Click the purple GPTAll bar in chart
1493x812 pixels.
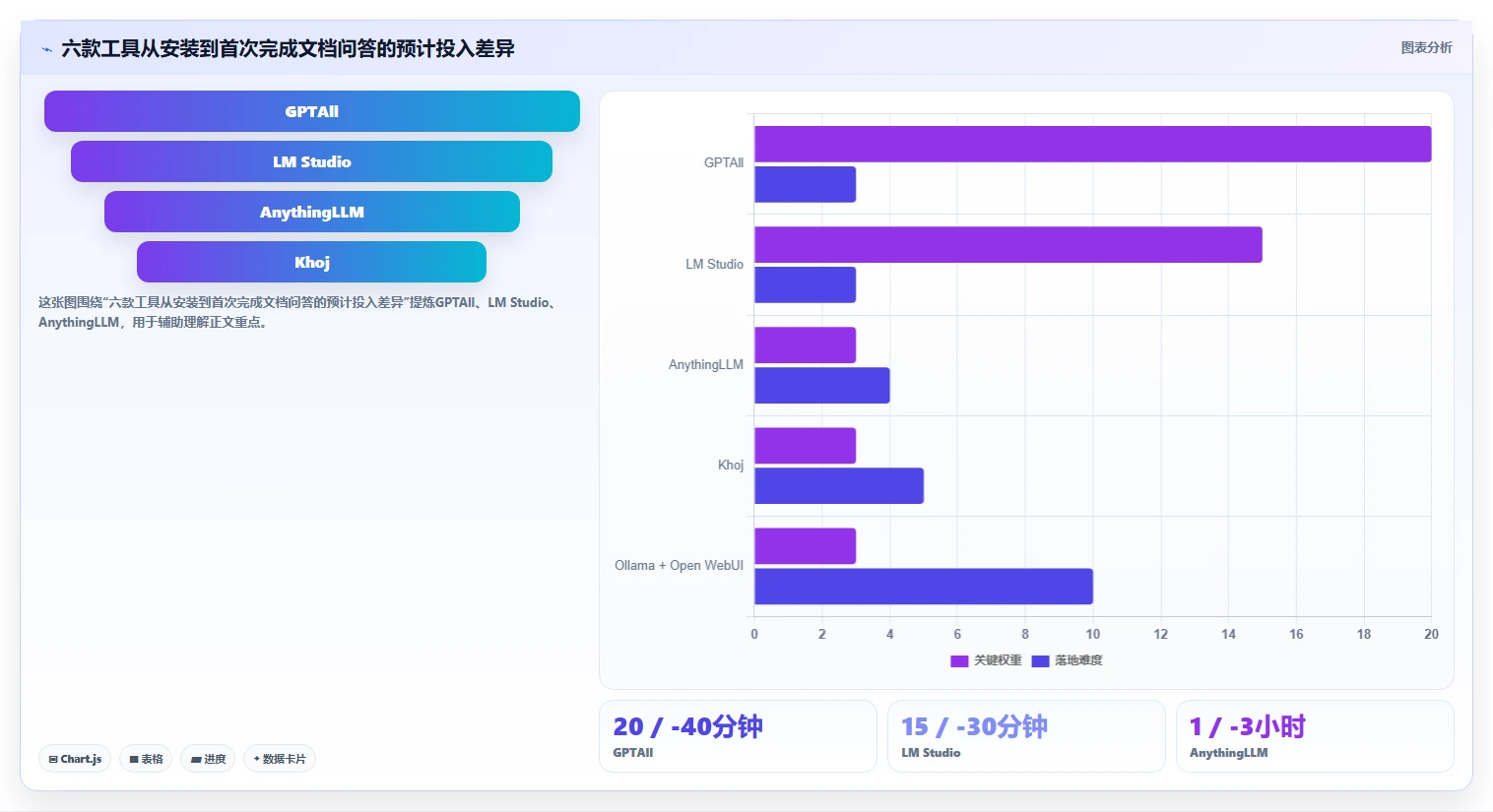click(x=1092, y=144)
